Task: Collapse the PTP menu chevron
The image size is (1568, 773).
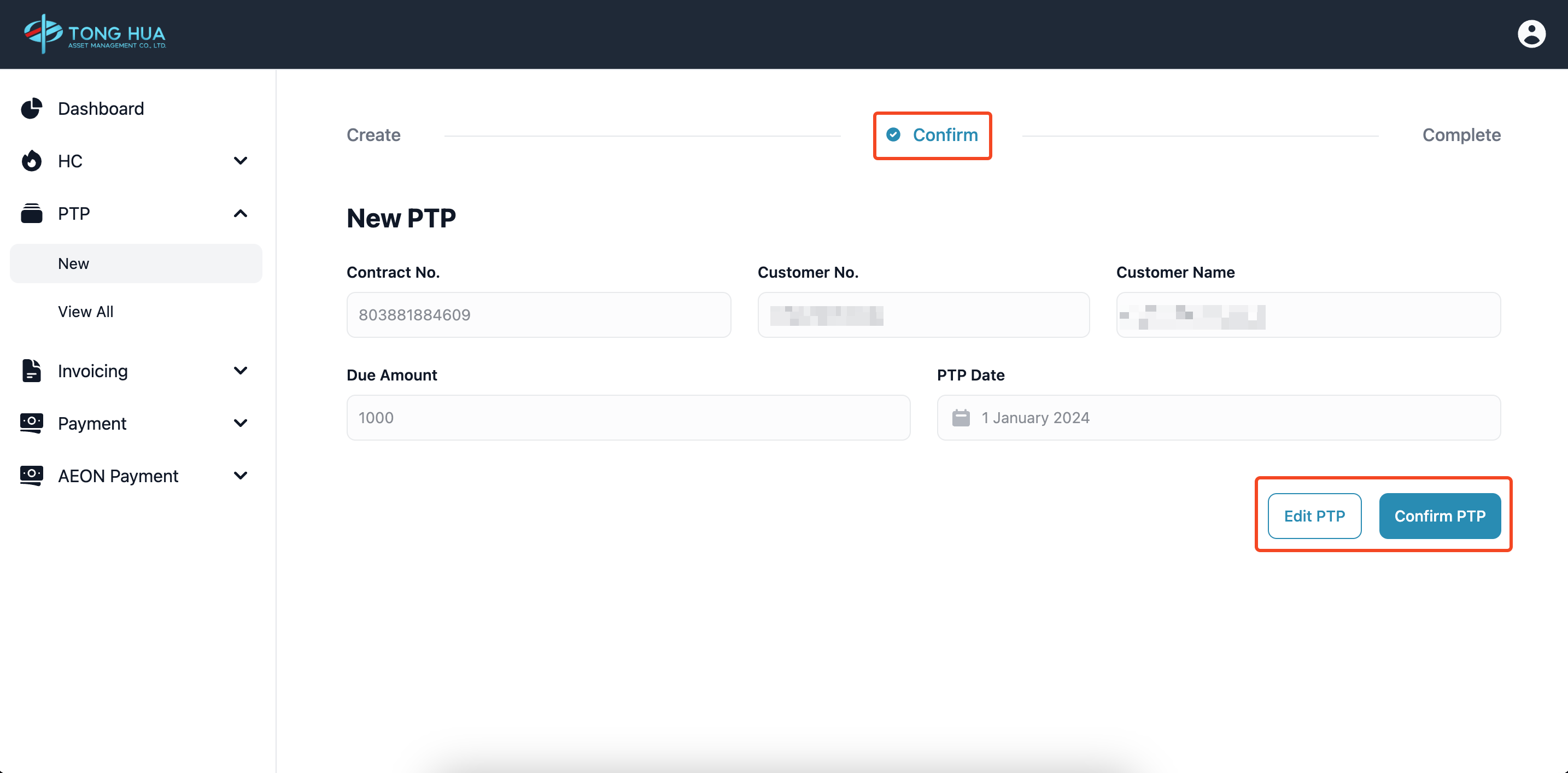Action: (241, 214)
